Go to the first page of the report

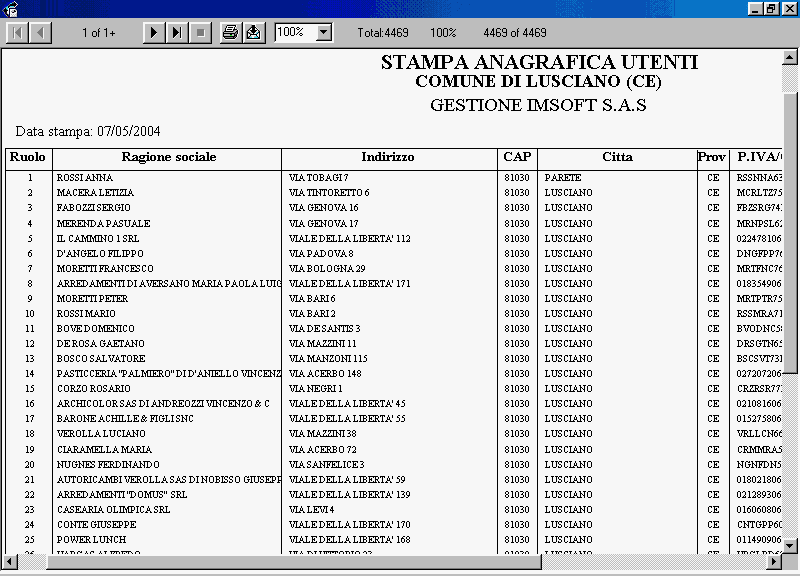point(17,33)
